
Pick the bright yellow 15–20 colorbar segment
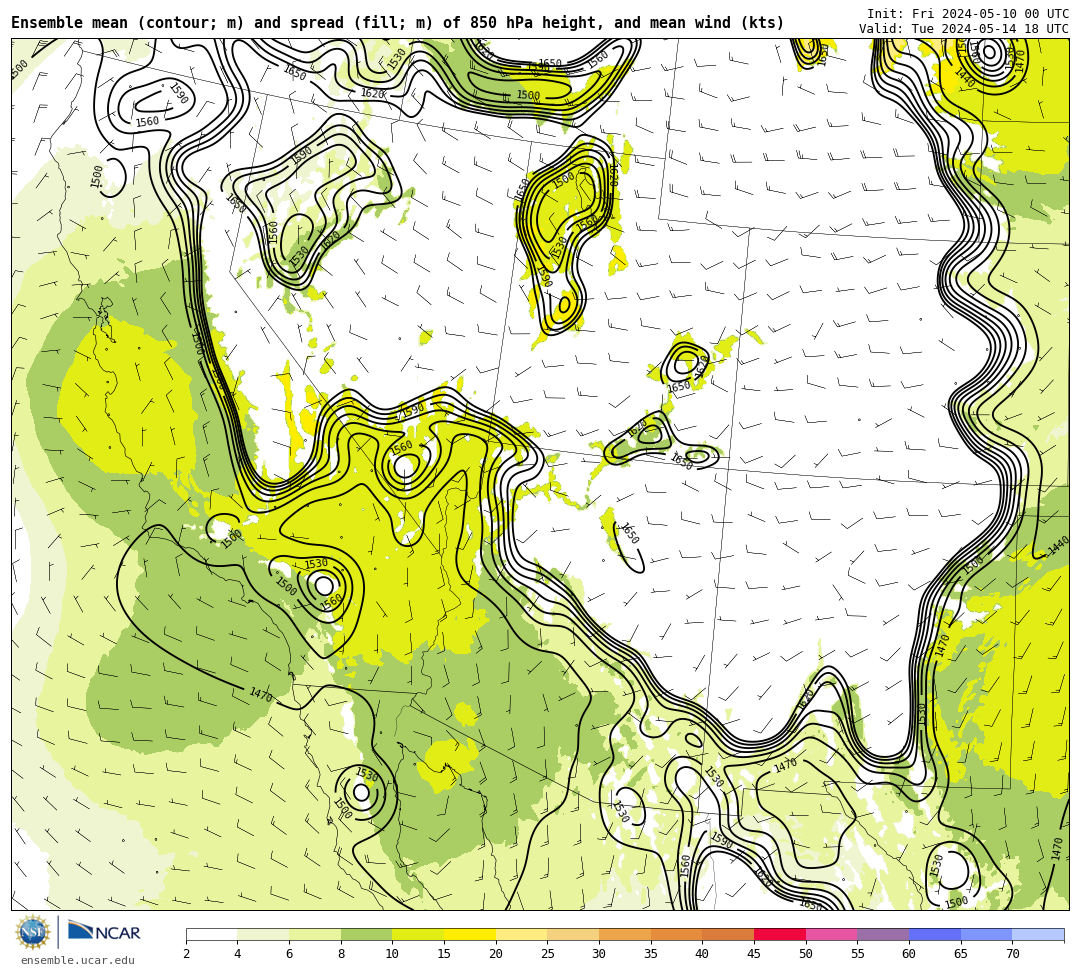pyautogui.click(x=470, y=934)
